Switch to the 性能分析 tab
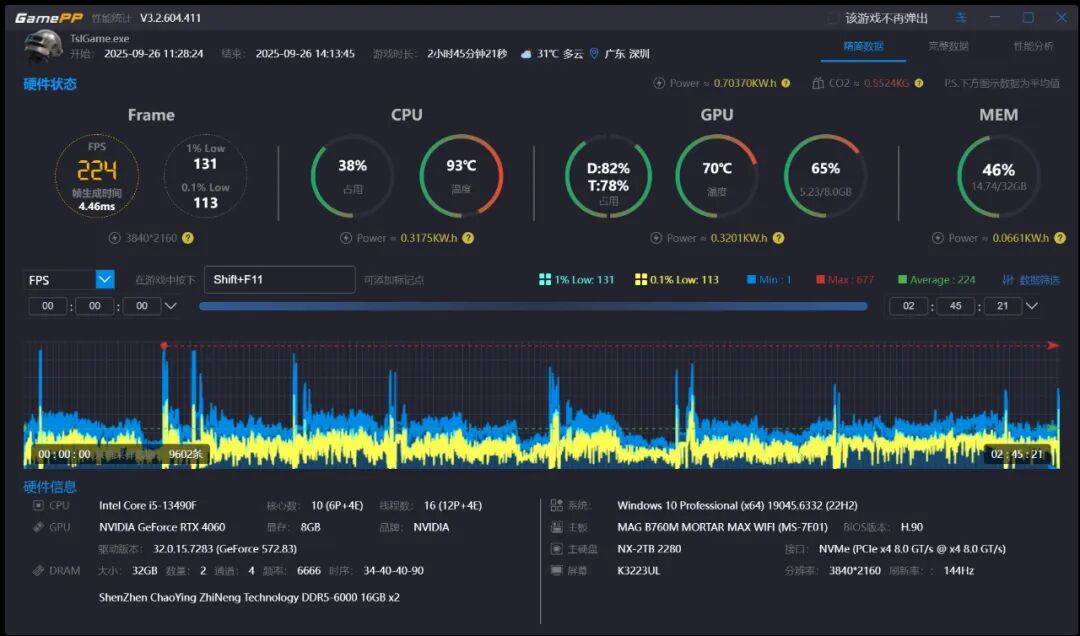 click(1033, 46)
